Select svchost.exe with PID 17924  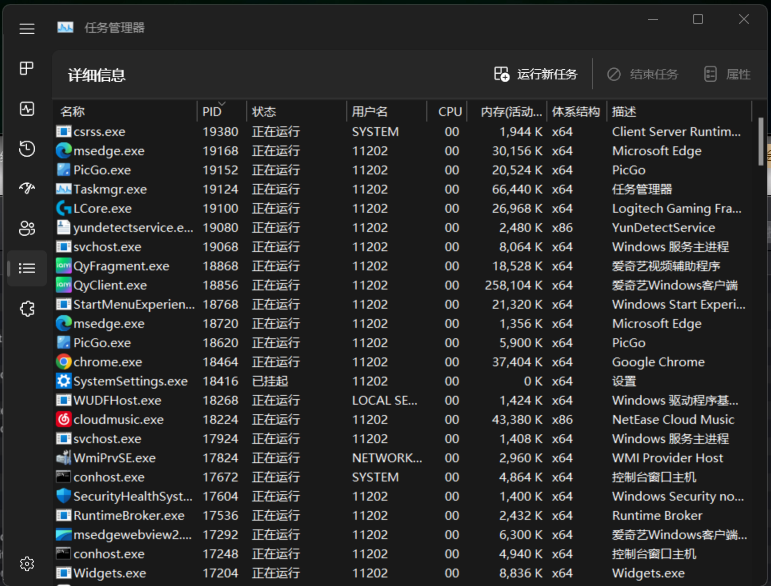coord(403,439)
